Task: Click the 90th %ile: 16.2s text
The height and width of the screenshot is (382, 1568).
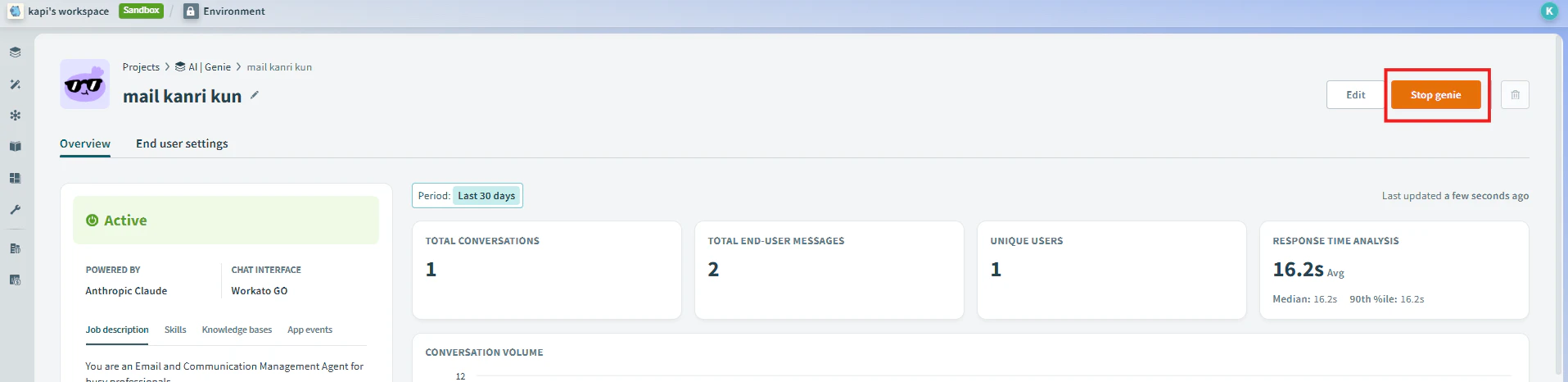Action: pos(1386,299)
